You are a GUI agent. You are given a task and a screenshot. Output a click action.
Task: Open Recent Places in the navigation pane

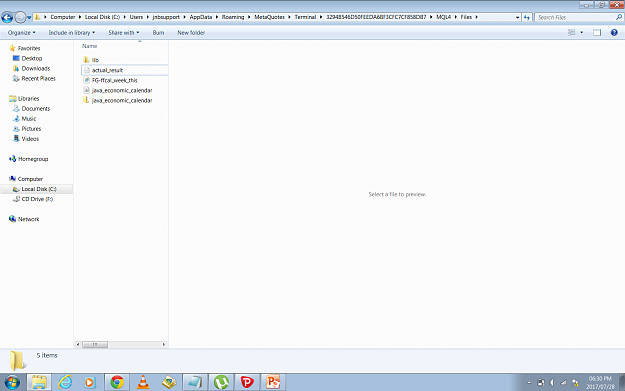pyautogui.click(x=38, y=79)
